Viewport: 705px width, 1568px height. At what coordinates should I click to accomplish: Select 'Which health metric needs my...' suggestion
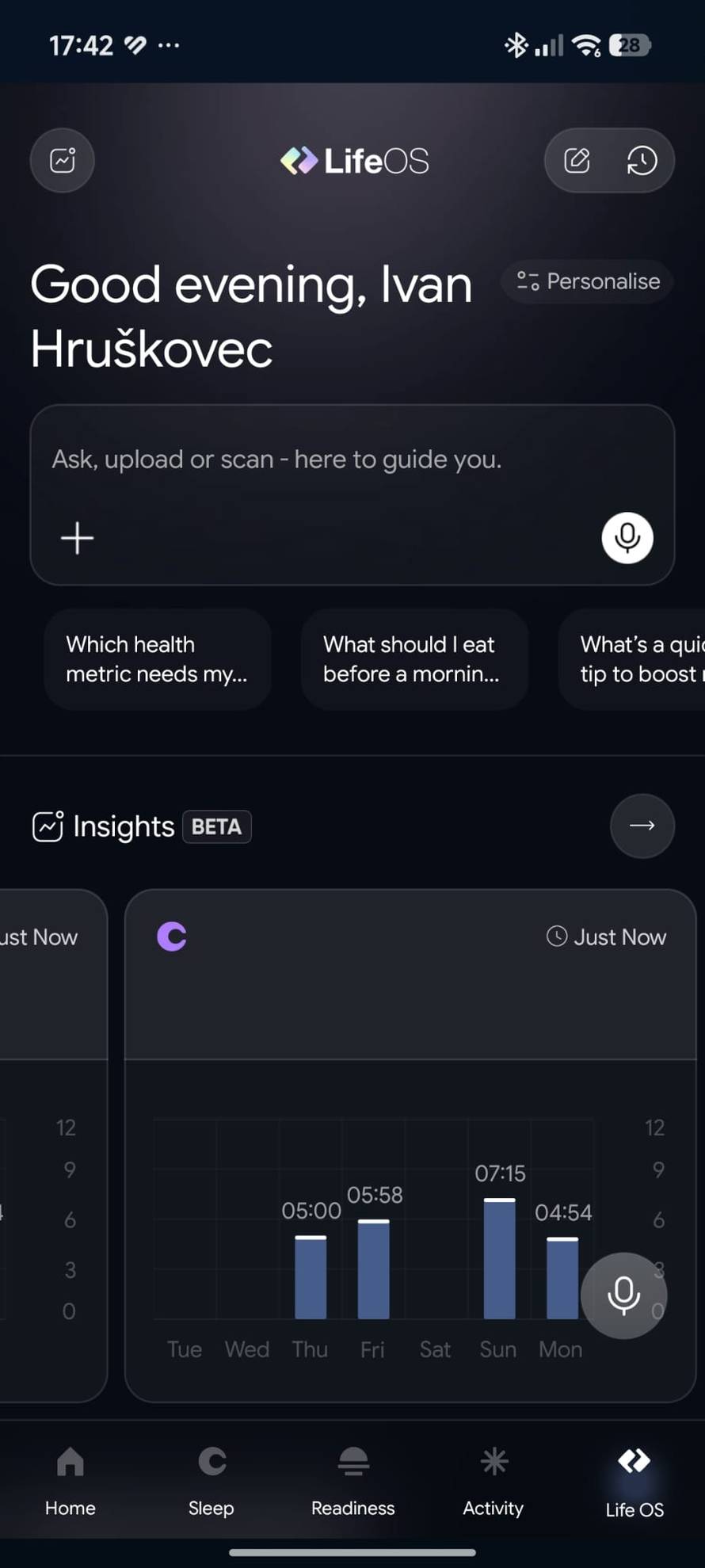click(157, 658)
